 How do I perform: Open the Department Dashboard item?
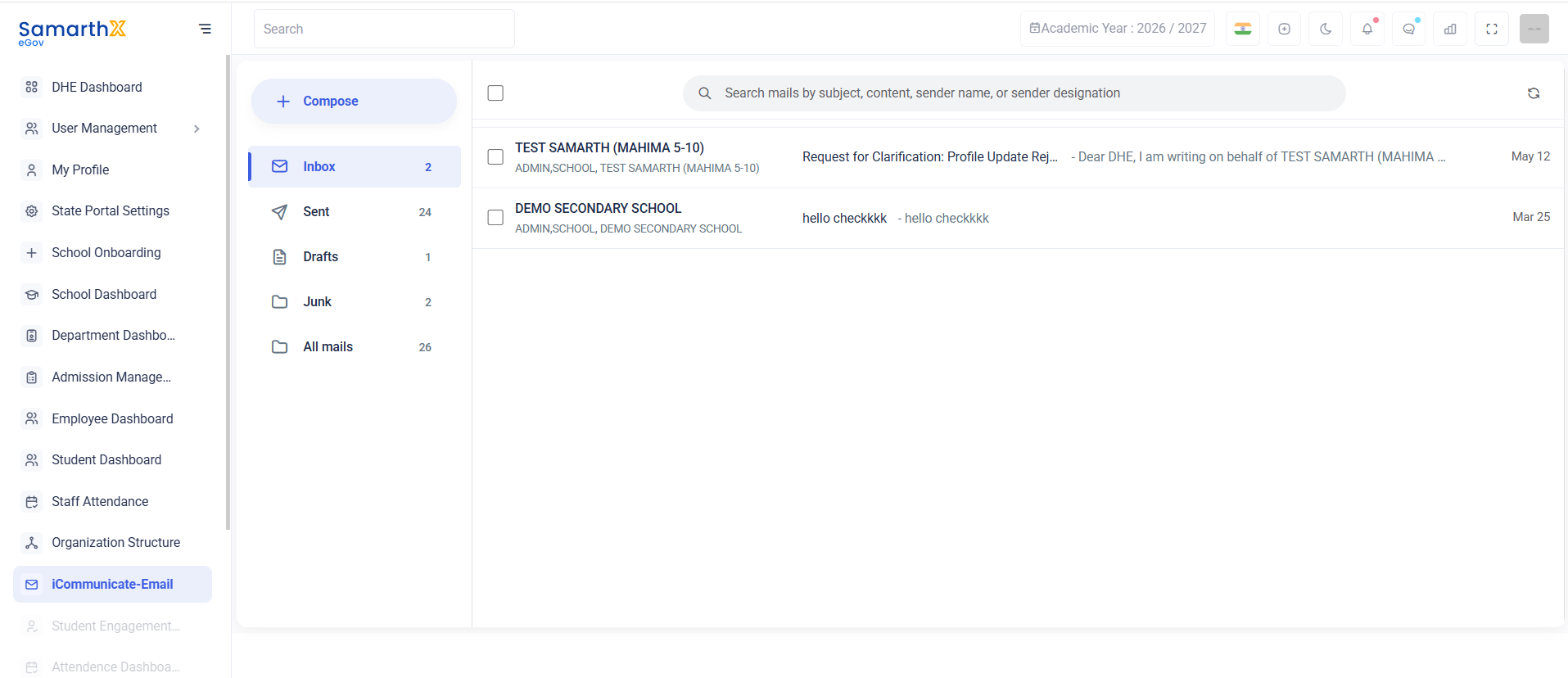click(112, 335)
